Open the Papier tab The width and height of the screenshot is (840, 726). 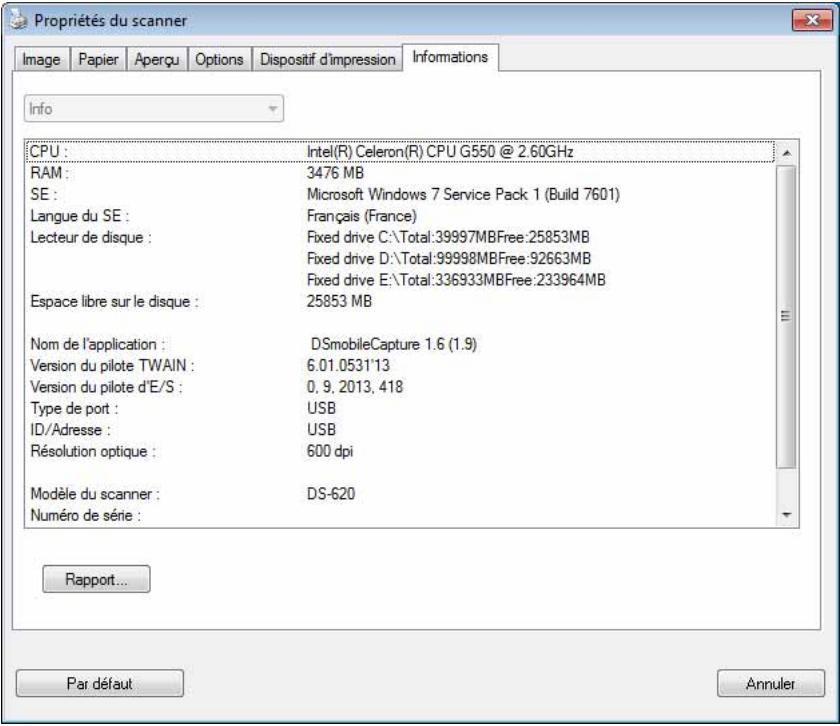[98, 59]
